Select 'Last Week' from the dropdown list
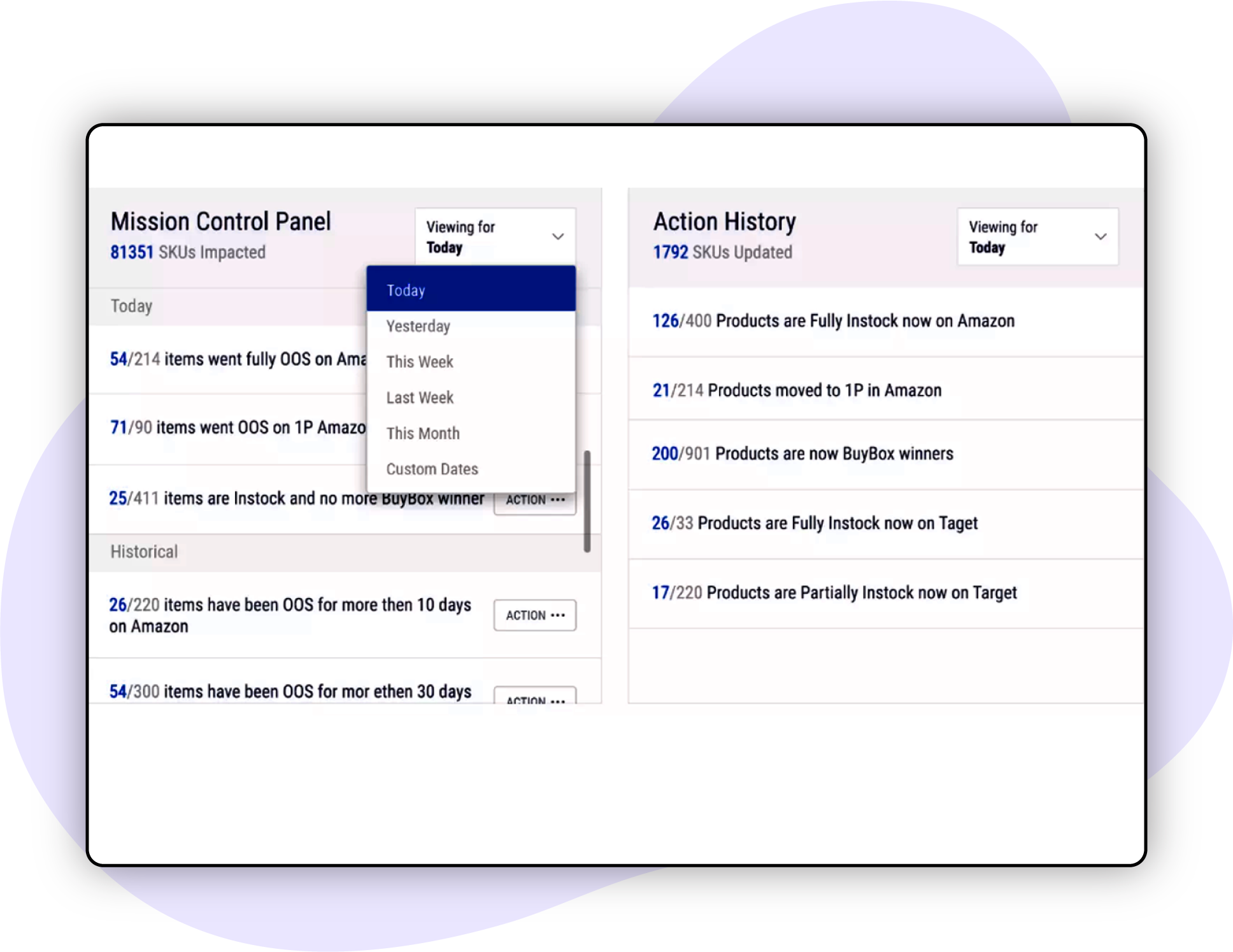The image size is (1233, 952). click(421, 397)
